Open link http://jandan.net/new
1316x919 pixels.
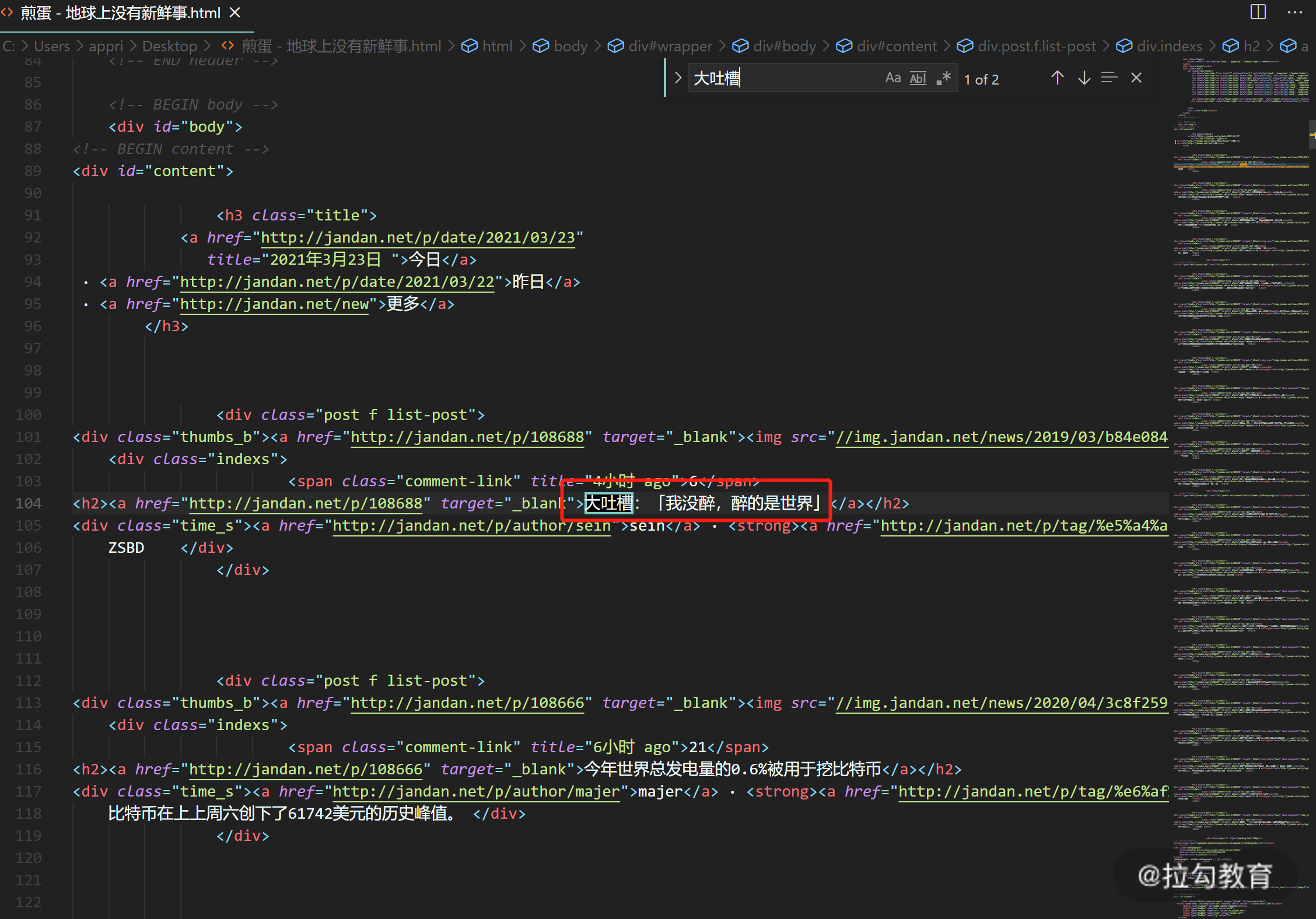tap(274, 304)
